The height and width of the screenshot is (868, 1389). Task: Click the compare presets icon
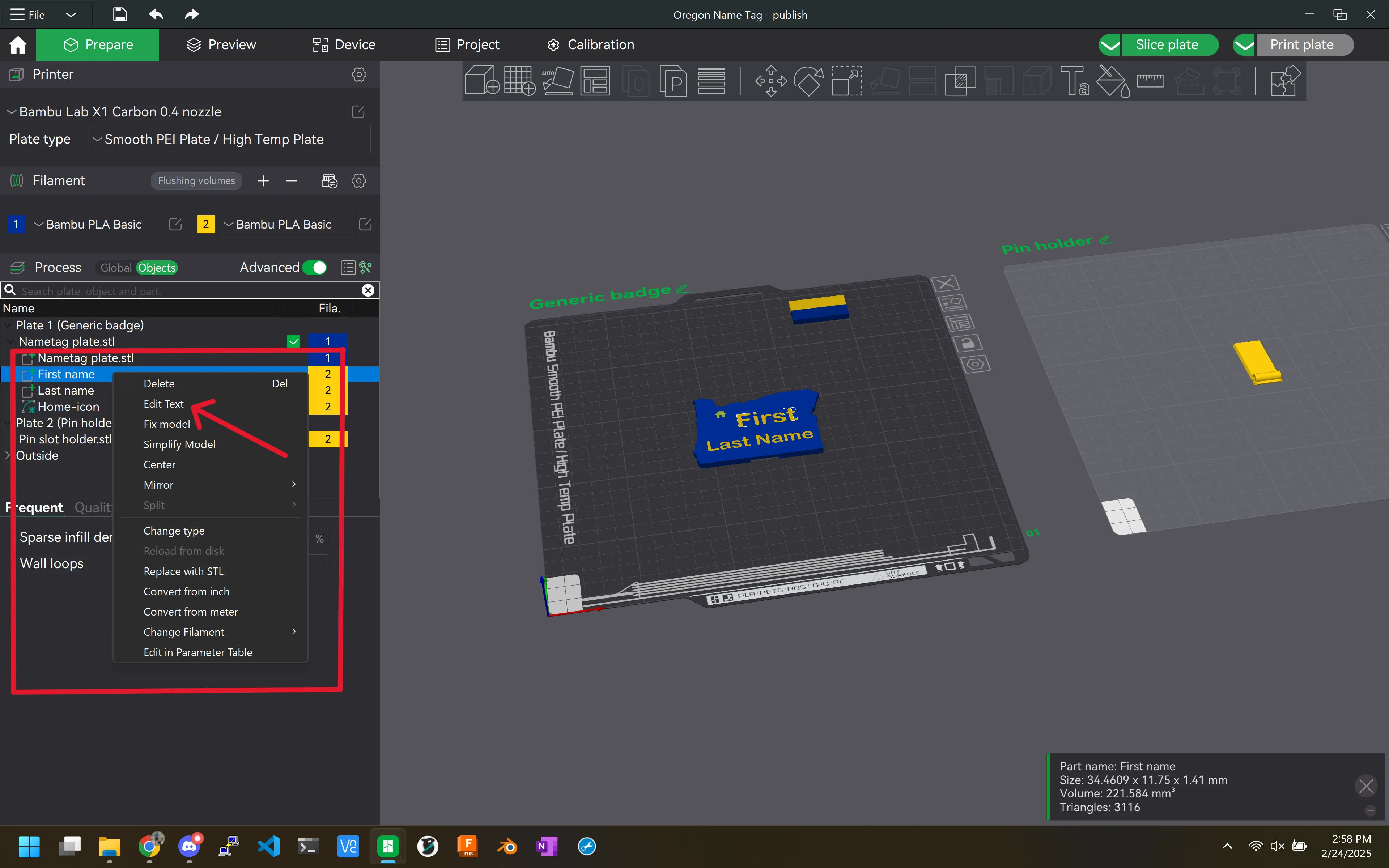click(x=366, y=268)
